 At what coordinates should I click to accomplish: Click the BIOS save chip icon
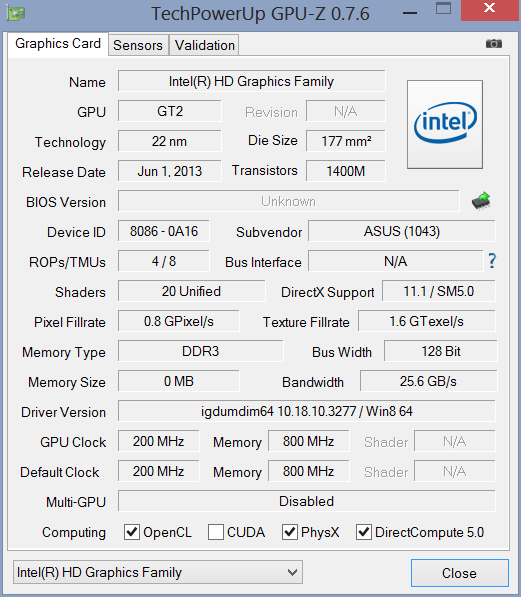pyautogui.click(x=481, y=201)
